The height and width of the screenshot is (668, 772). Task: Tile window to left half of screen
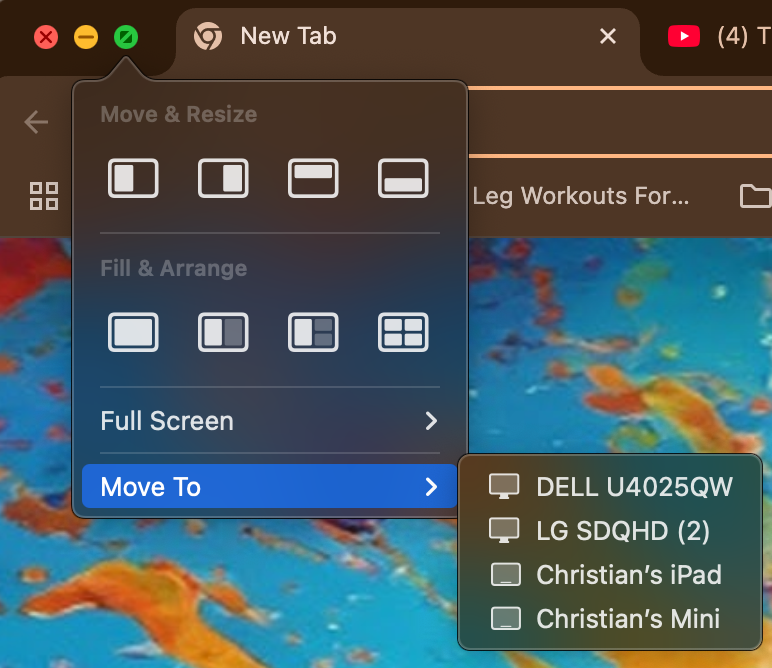pos(133,178)
